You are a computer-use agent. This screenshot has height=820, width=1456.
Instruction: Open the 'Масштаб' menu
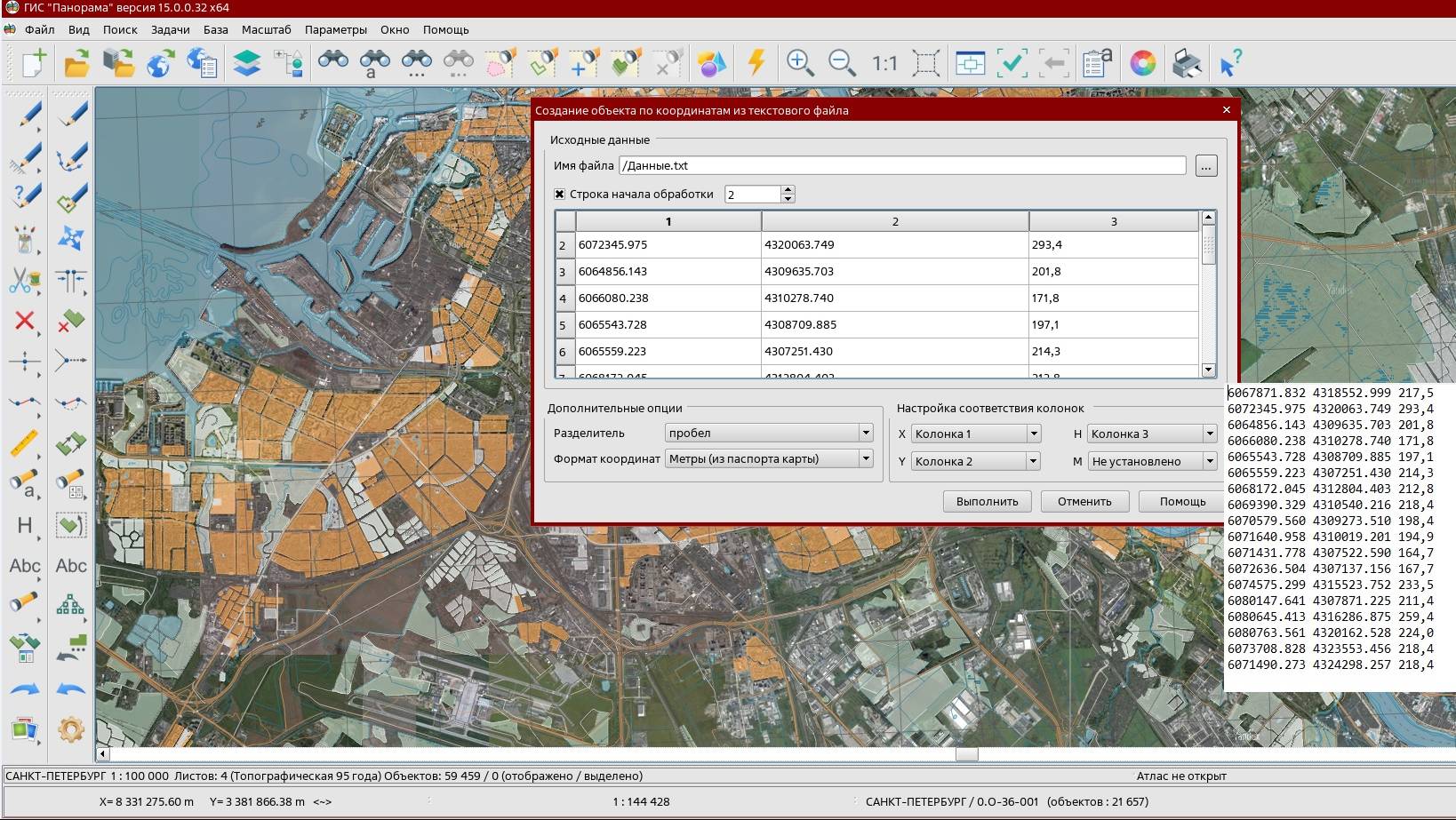(266, 29)
